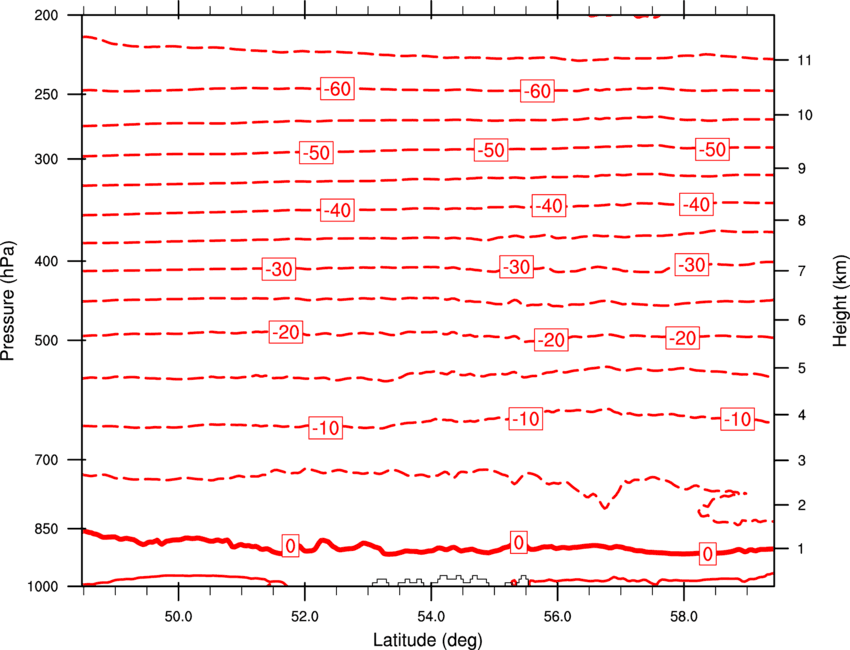Click the rightmost -20 contour label
850x650 pixels.
point(683,338)
